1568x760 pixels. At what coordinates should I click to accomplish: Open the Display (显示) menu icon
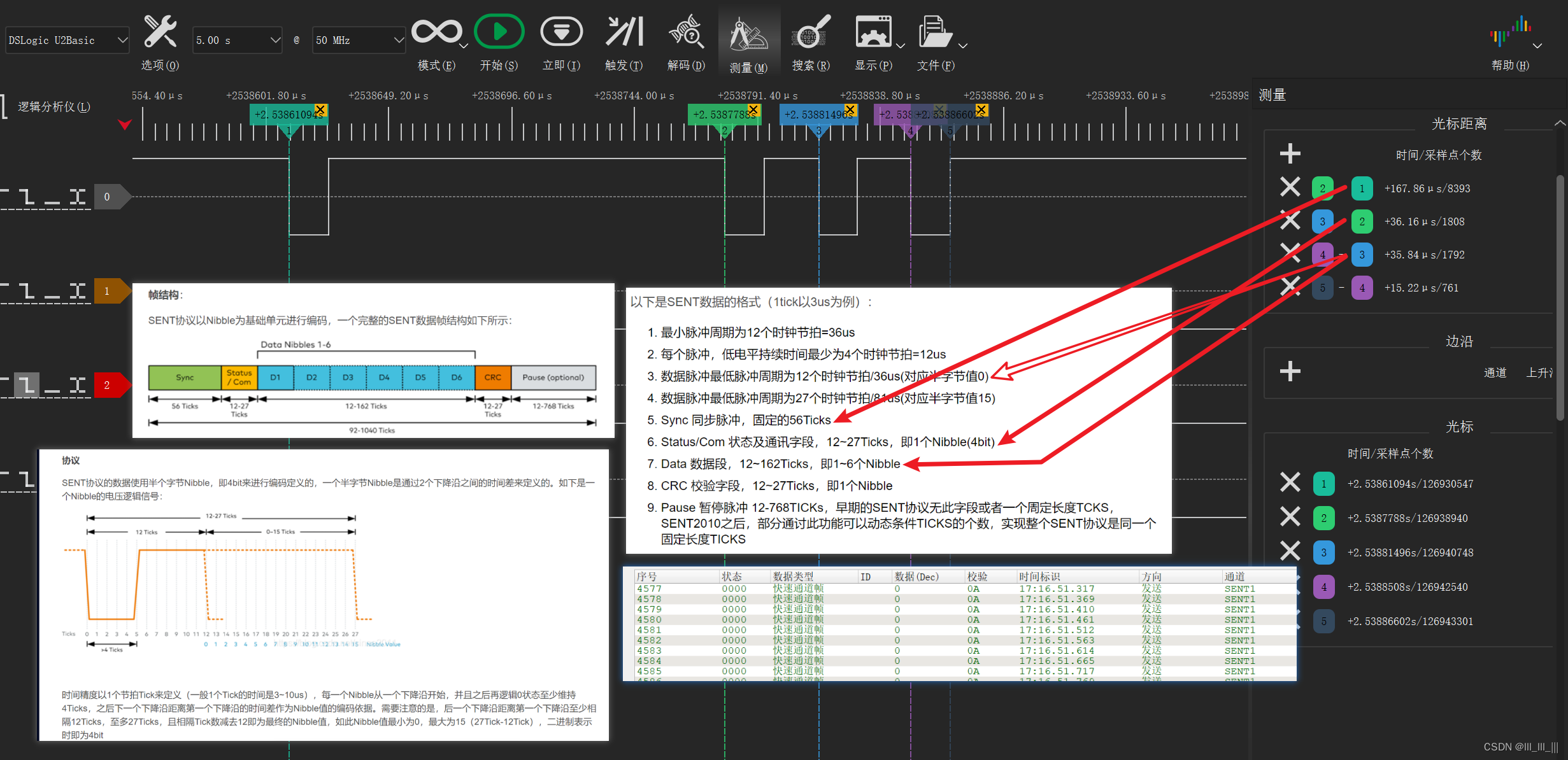pyautogui.click(x=873, y=32)
